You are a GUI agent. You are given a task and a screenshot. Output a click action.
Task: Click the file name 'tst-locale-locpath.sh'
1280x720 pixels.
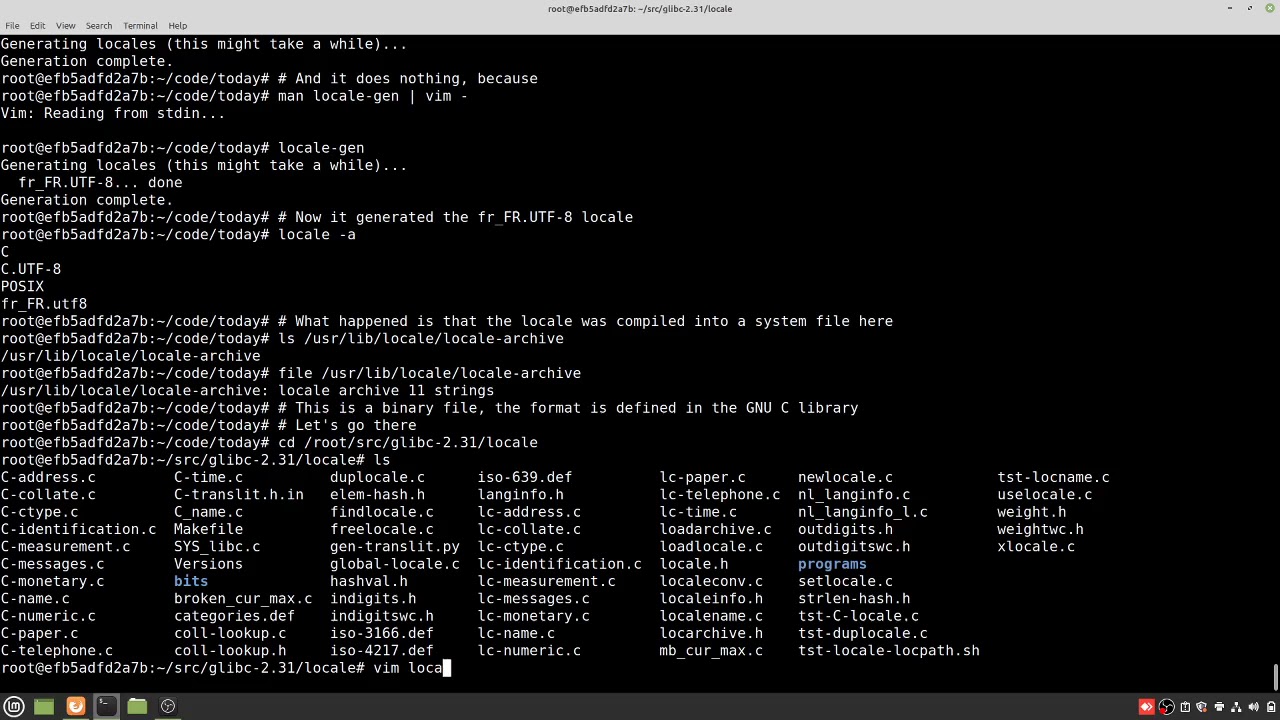pos(889,650)
